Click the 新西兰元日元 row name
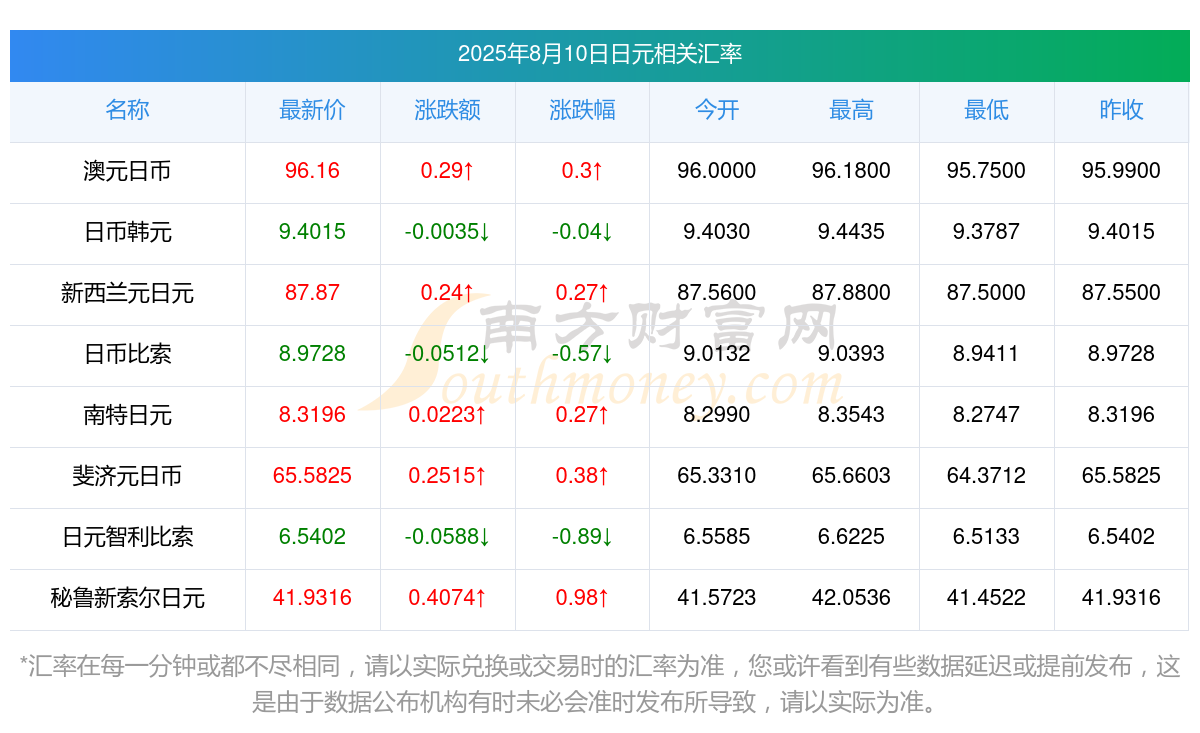This screenshot has width=1200, height=733. tap(127, 293)
